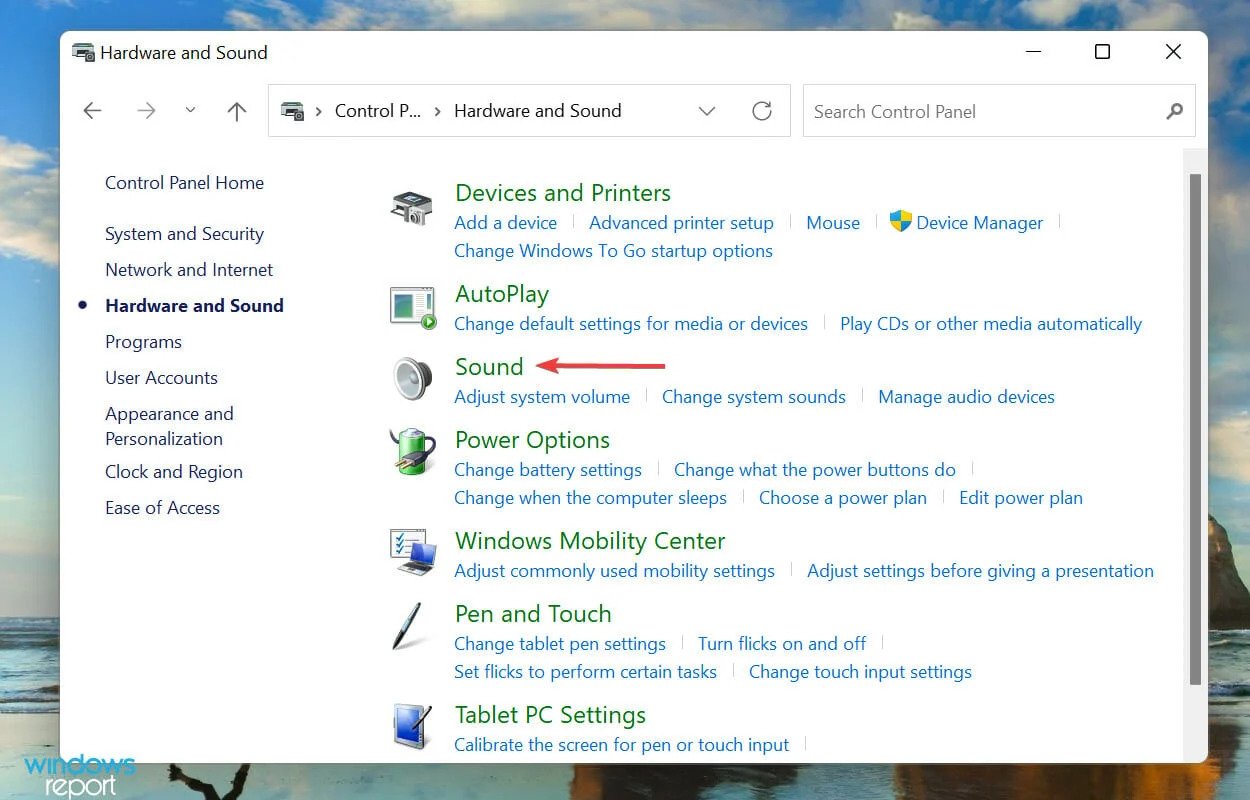The width and height of the screenshot is (1250, 800).
Task: Click the Power Options battery icon
Action: click(412, 452)
